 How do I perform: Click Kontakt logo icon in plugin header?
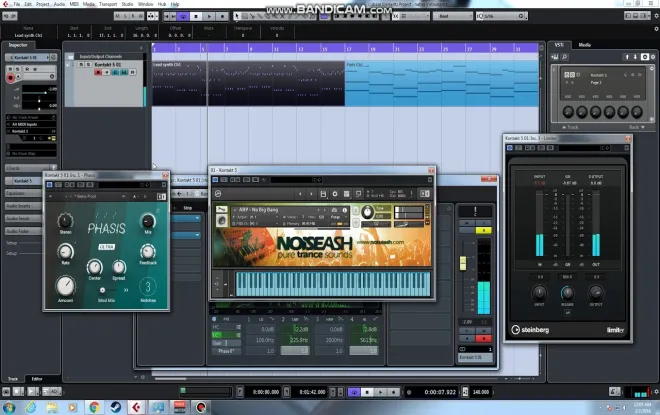click(x=218, y=194)
